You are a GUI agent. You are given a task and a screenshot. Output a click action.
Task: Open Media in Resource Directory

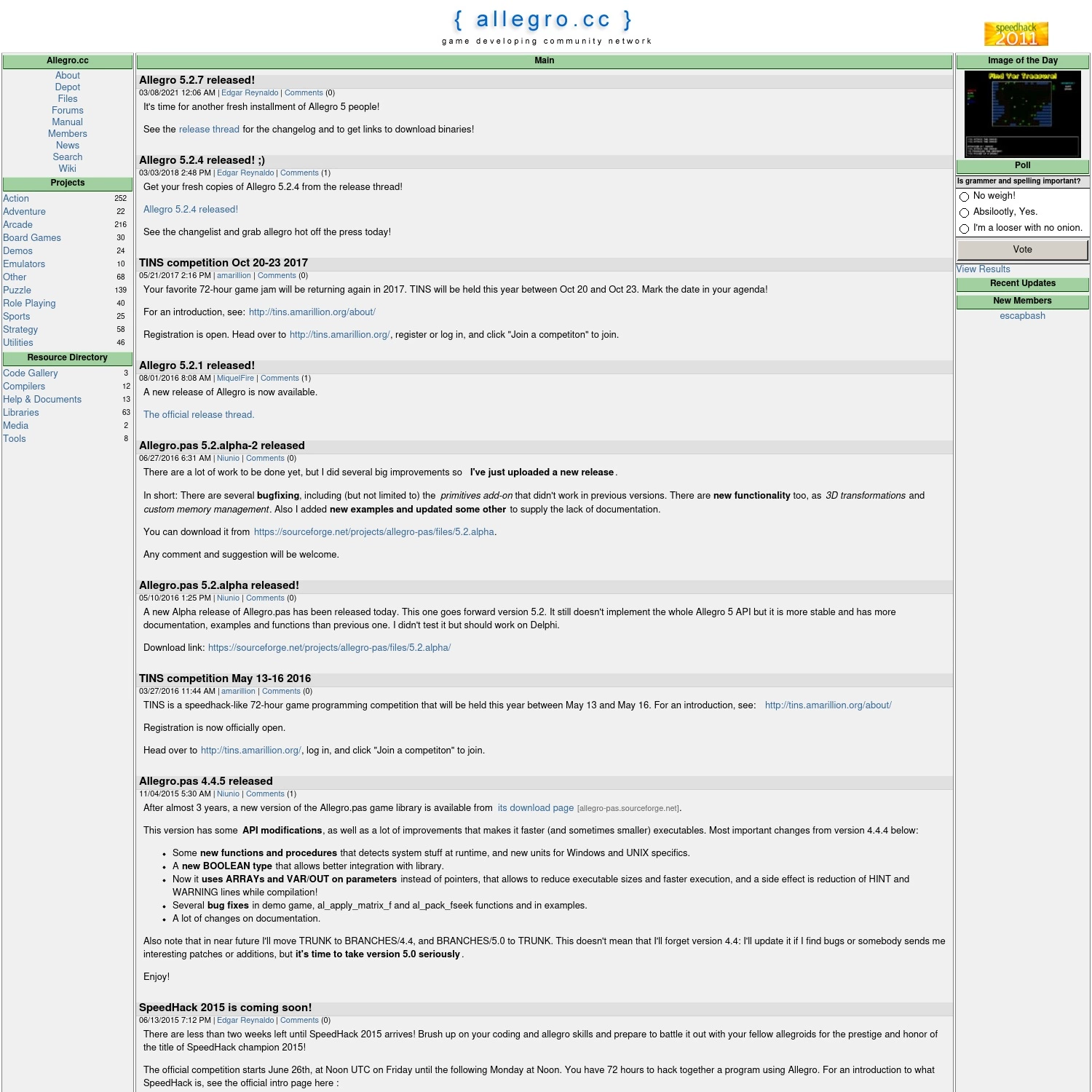point(16,426)
